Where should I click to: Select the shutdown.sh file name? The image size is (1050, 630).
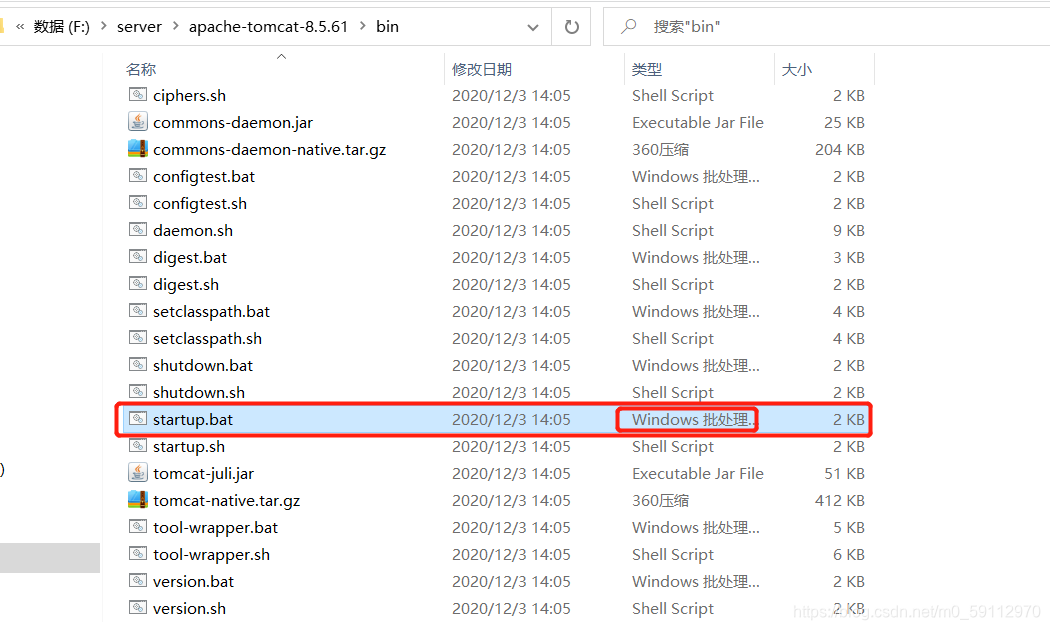pyautogui.click(x=199, y=392)
